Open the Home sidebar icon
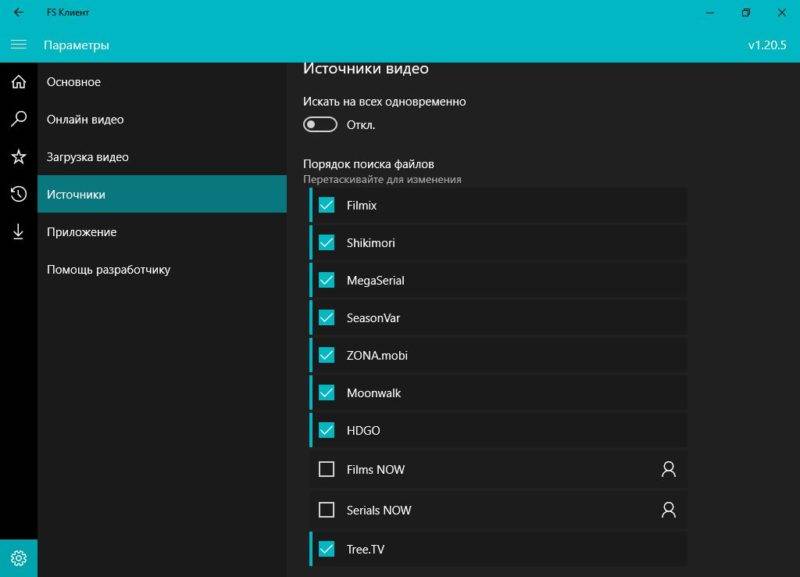The width and height of the screenshot is (800, 577). coord(18,82)
